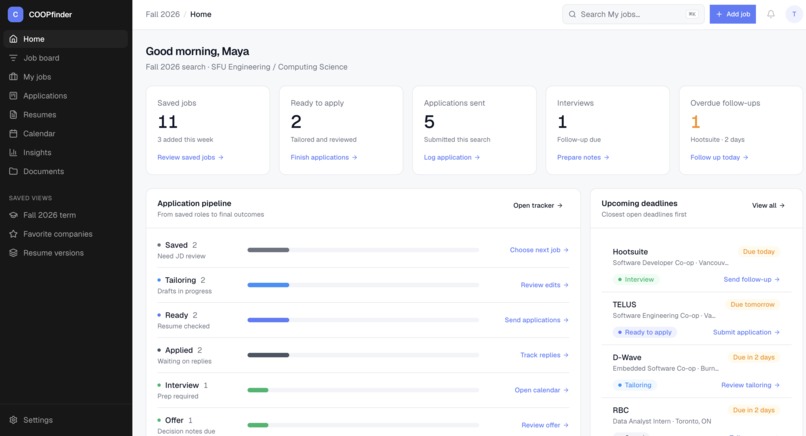Click the Search My jobs field
Image resolution: width=806 pixels, height=436 pixels.
pyautogui.click(x=633, y=14)
